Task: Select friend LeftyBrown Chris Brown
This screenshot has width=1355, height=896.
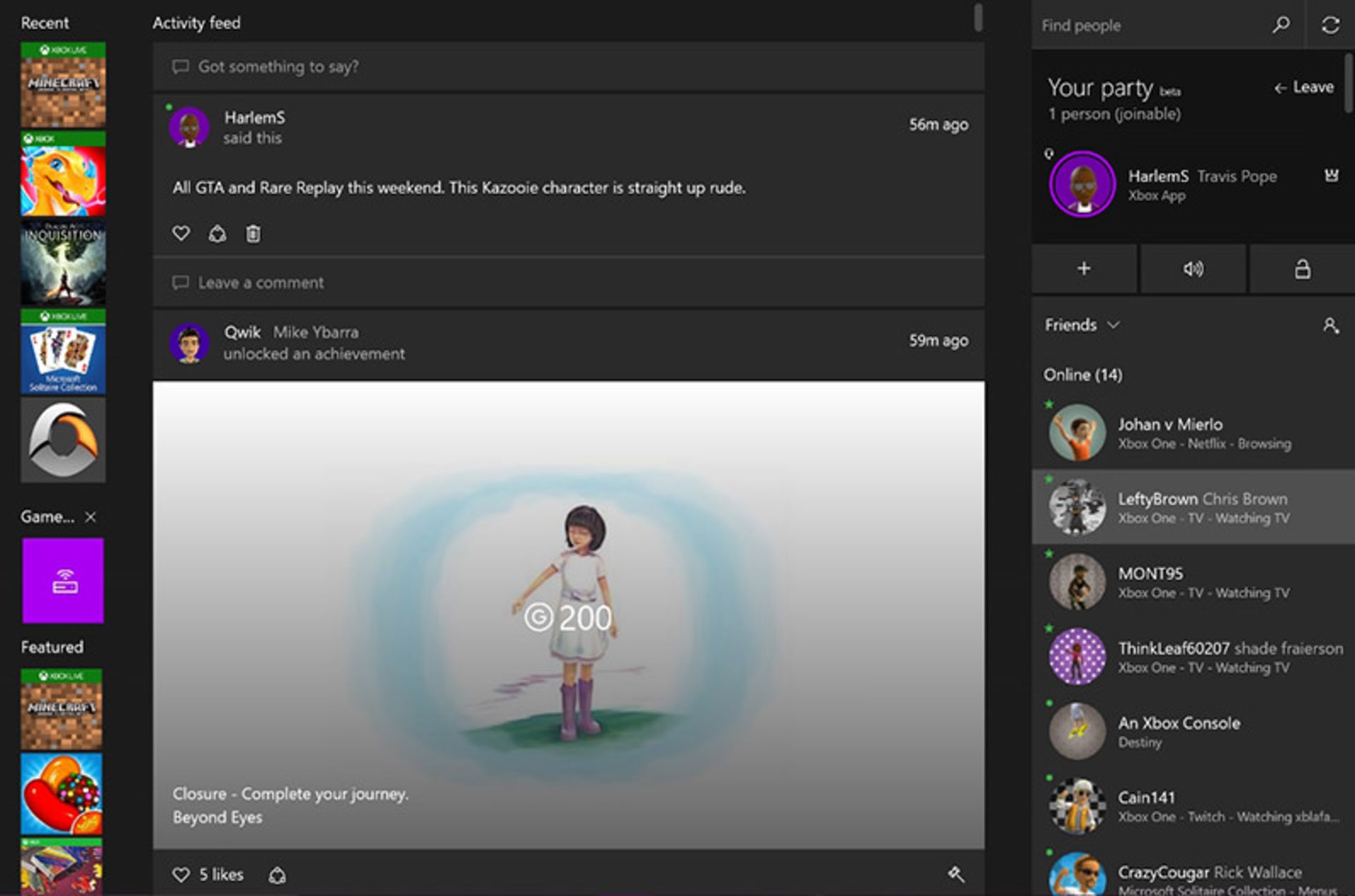Action: click(x=1193, y=507)
